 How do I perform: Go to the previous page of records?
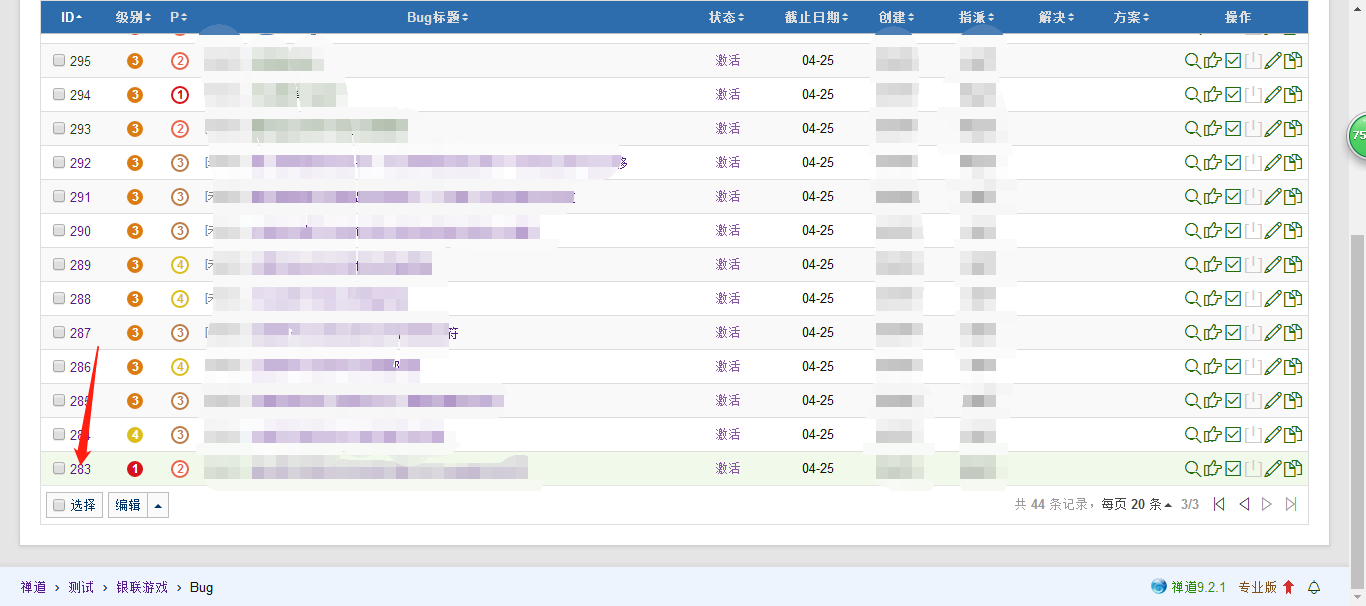[1244, 505]
